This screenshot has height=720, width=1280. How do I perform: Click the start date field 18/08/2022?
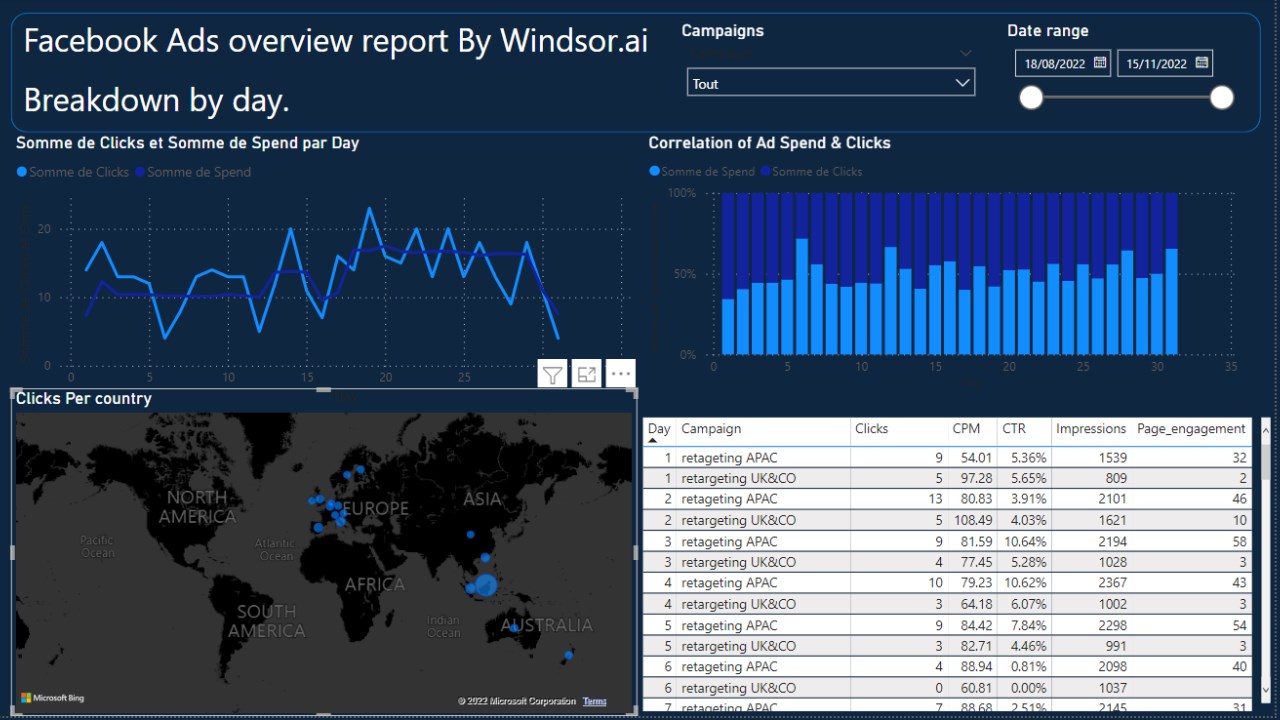[1054, 64]
